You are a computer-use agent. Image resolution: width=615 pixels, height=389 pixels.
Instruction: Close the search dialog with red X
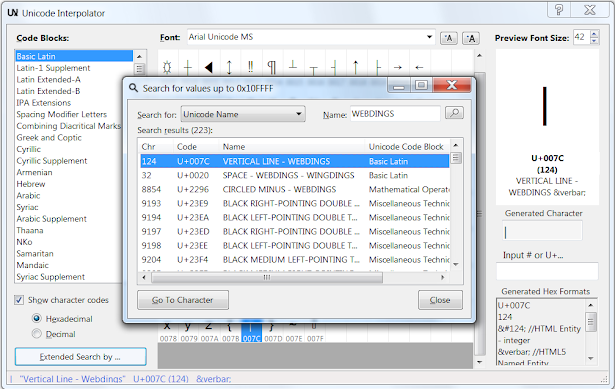coord(452,85)
